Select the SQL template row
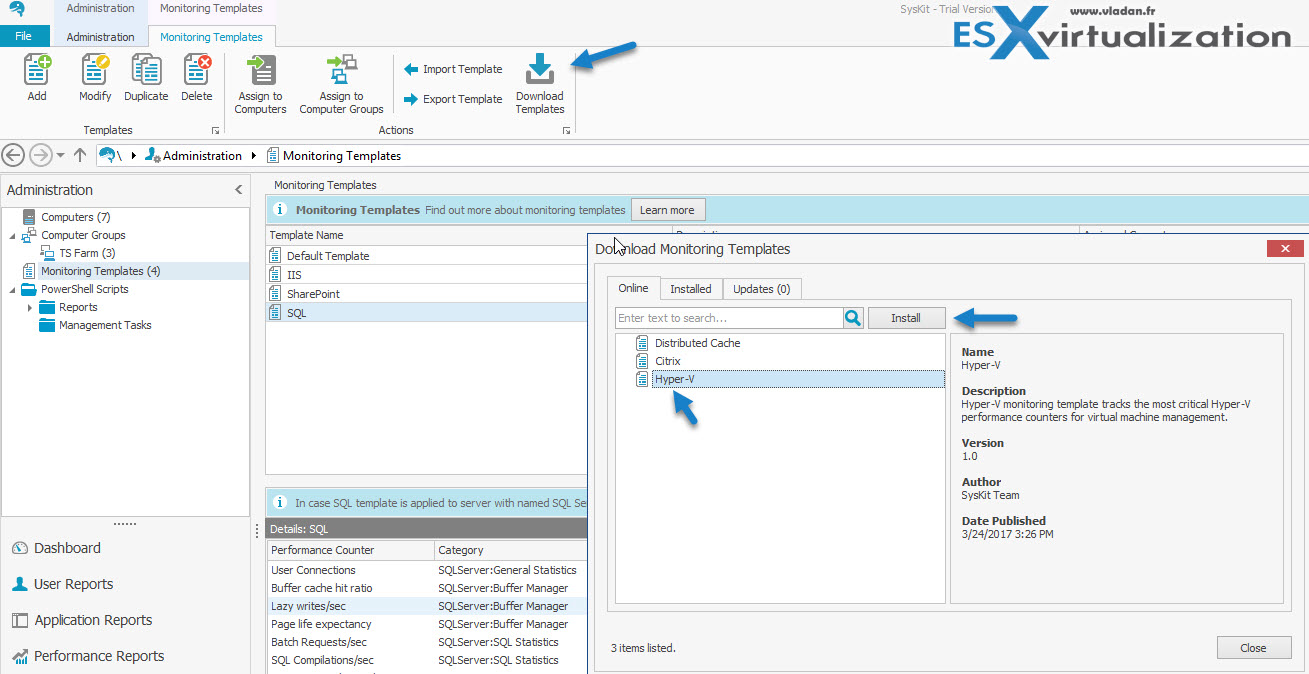 point(426,313)
